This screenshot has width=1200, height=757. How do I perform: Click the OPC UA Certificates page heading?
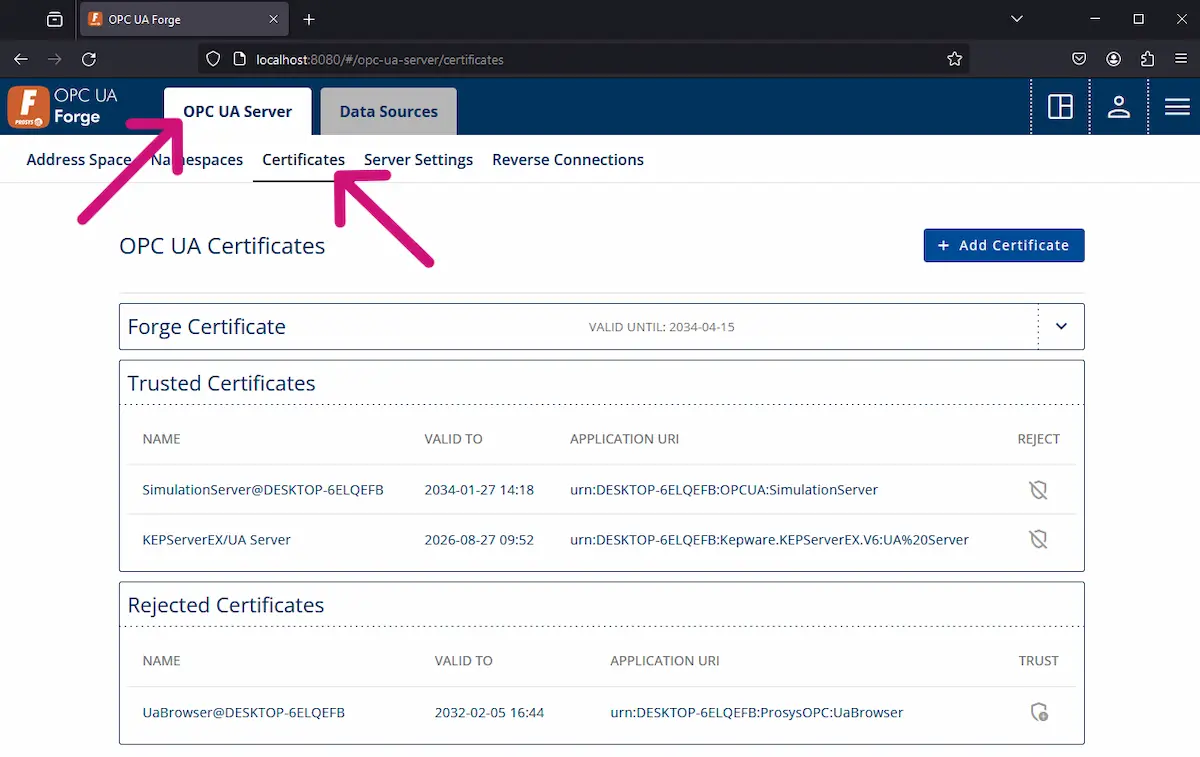pyautogui.click(x=222, y=246)
